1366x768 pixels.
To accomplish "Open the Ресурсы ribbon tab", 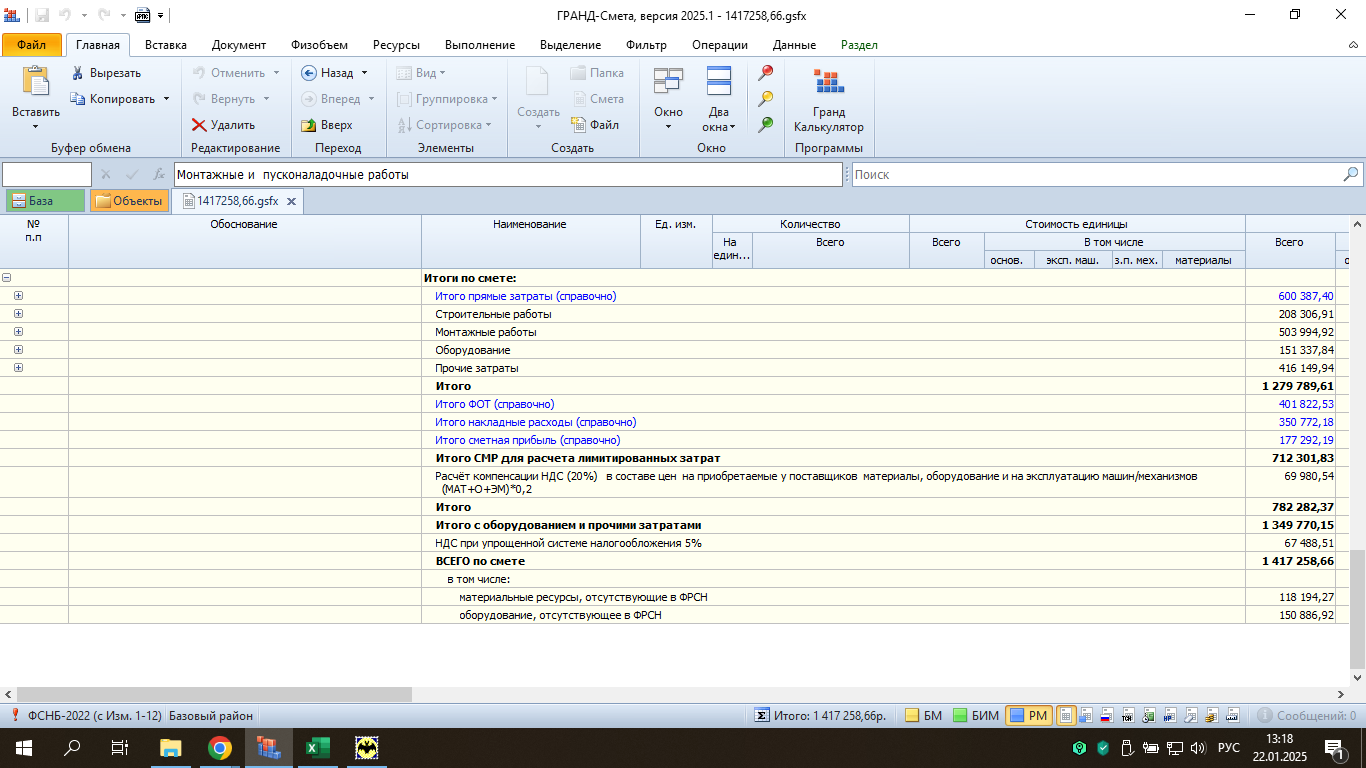I will click(x=396, y=45).
